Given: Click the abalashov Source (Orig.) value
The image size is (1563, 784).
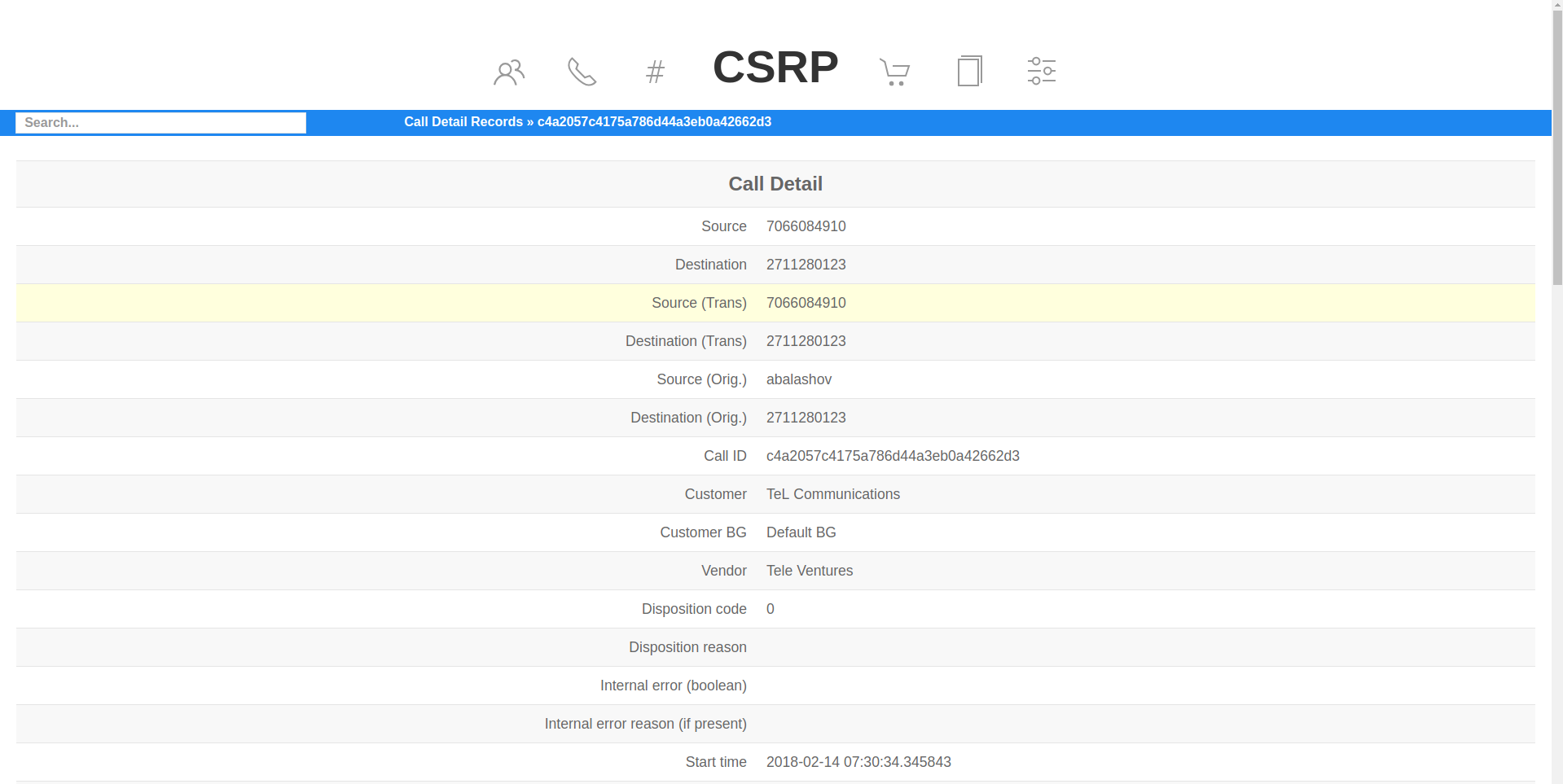Looking at the screenshot, I should coord(798,379).
